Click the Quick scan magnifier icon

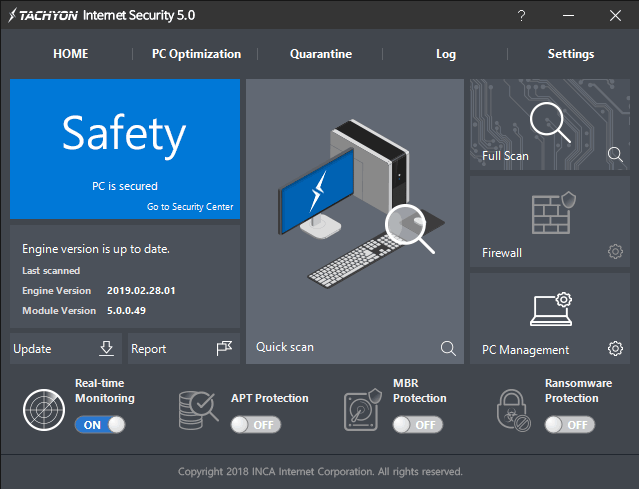pos(448,348)
